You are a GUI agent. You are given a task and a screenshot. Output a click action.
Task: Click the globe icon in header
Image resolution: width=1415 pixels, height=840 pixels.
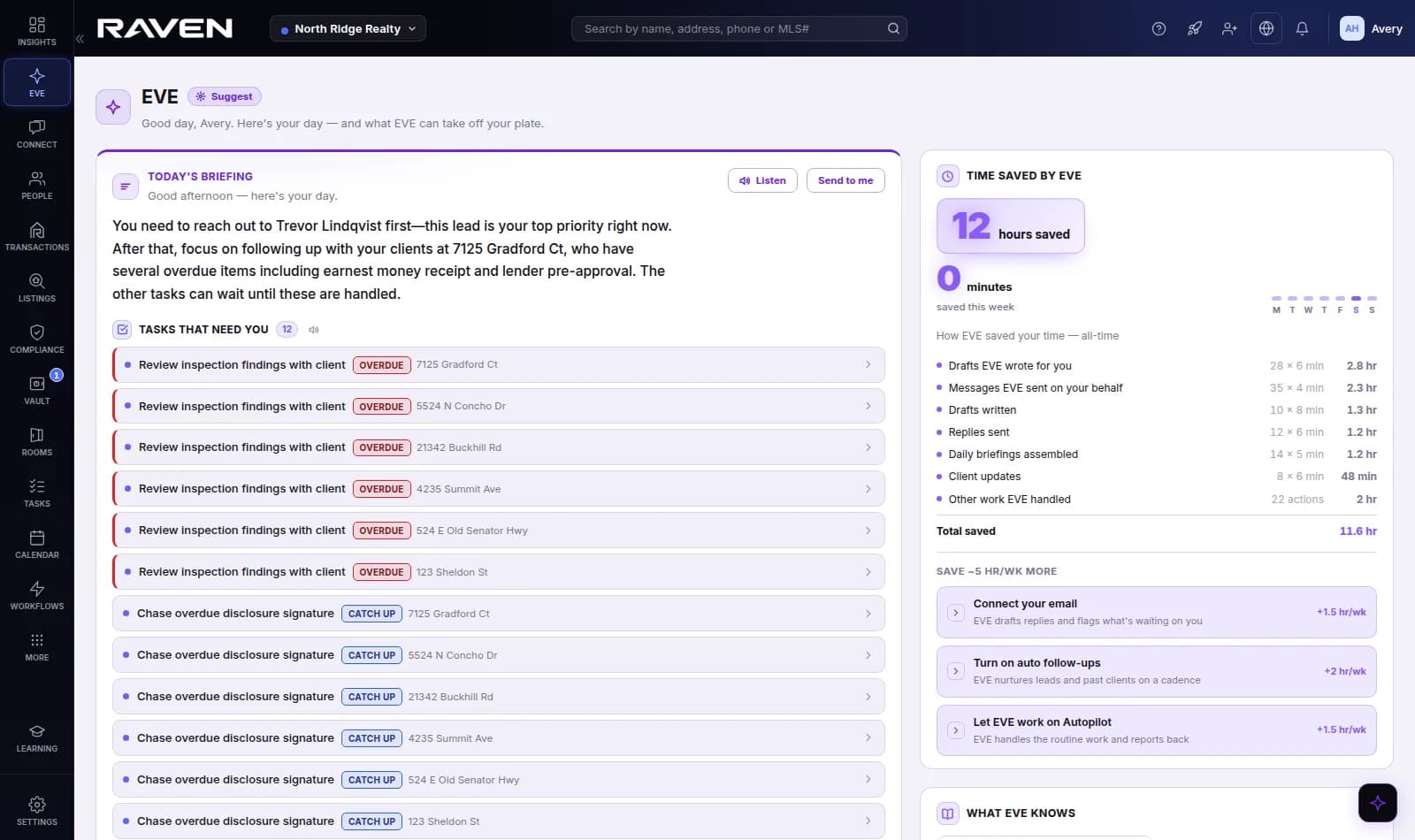(1266, 28)
